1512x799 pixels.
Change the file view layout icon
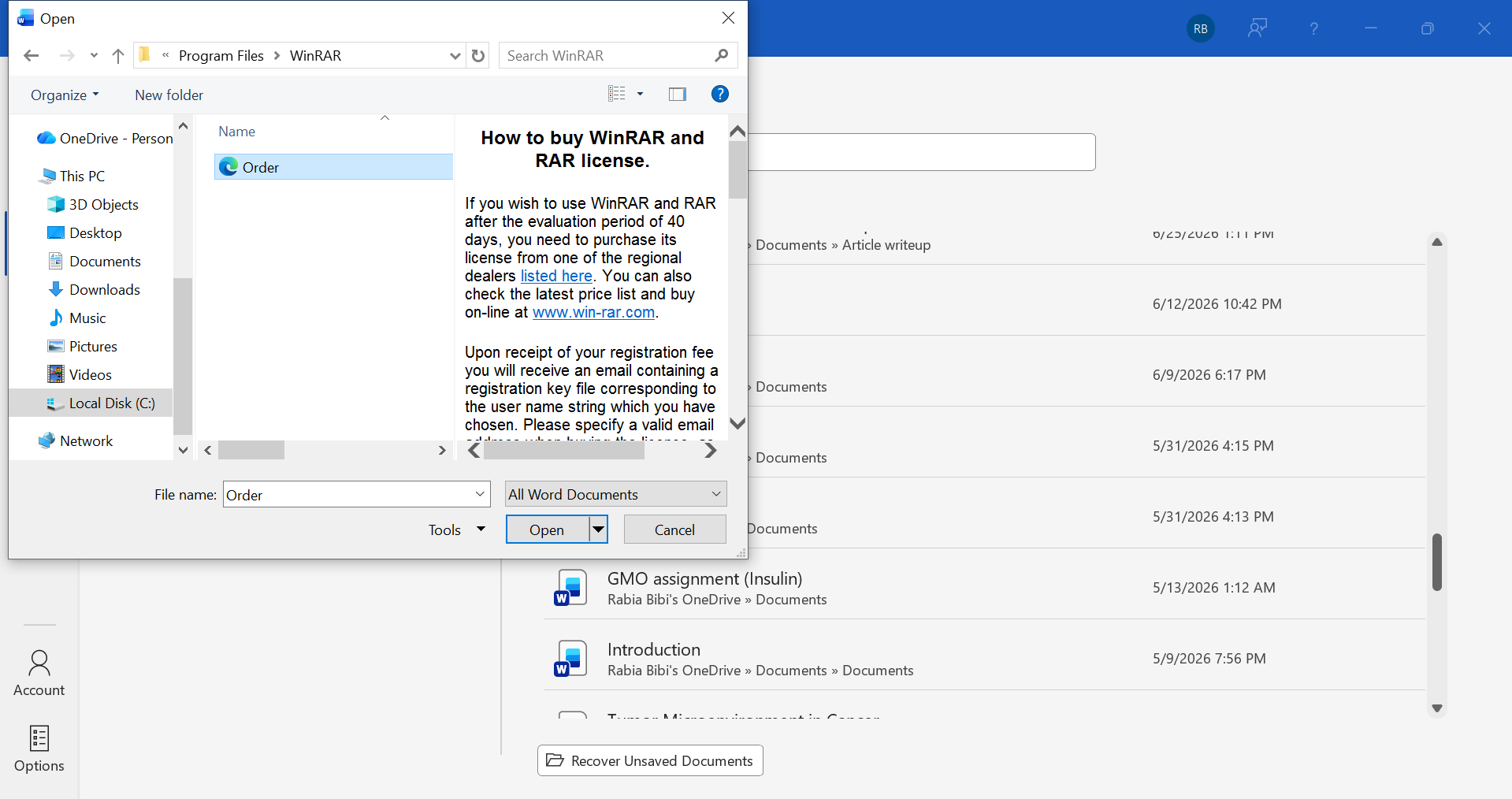617,94
